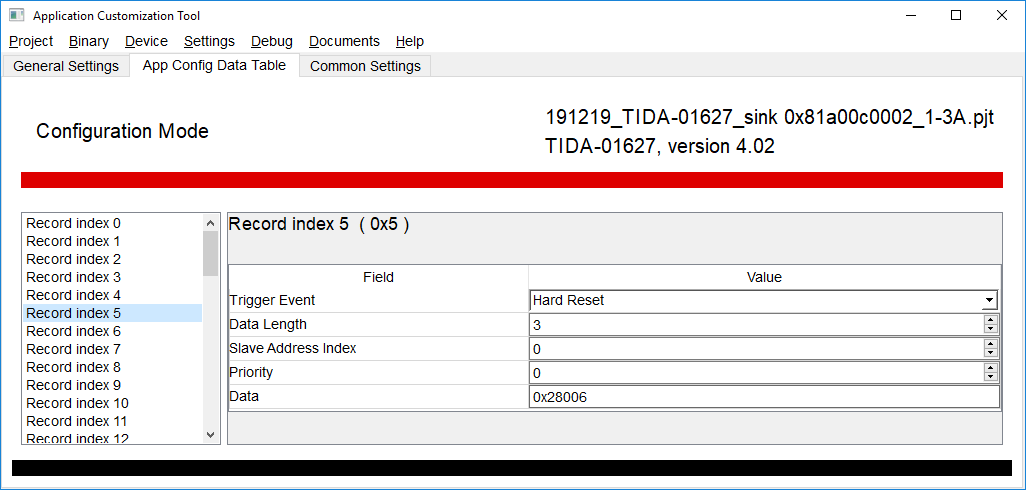
Task: Select Record index 9 in the list
Action: (113, 385)
